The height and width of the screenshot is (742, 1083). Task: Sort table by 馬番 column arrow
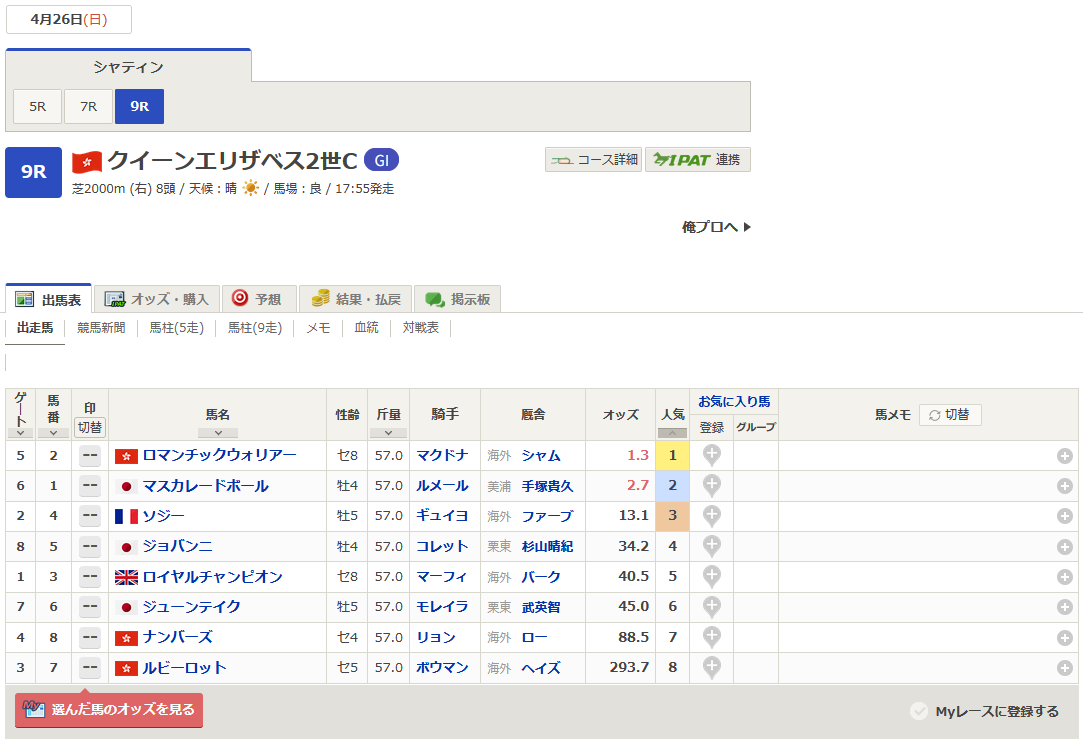click(53, 433)
